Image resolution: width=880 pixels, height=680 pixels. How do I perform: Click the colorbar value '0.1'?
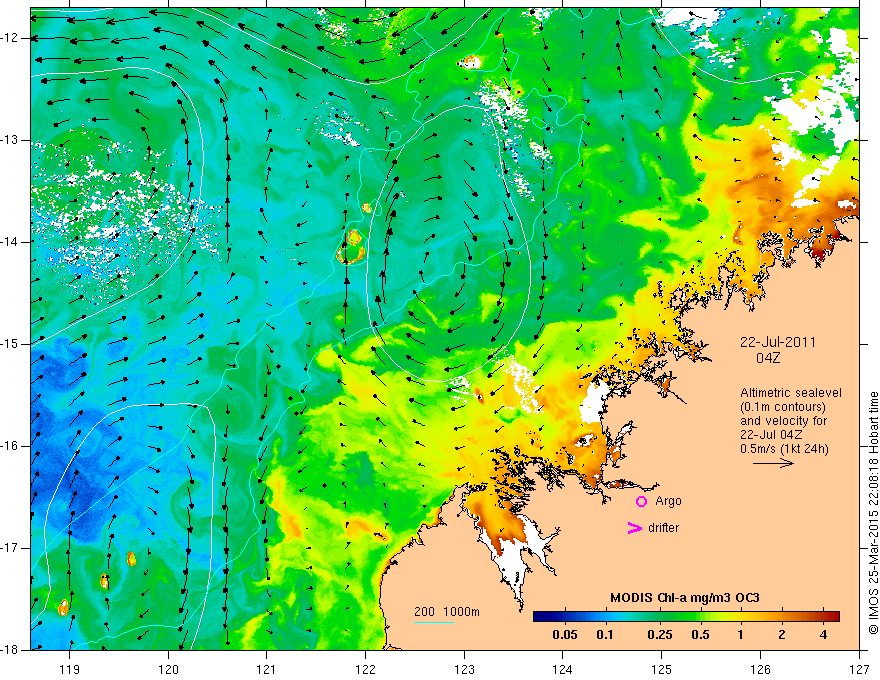click(604, 635)
